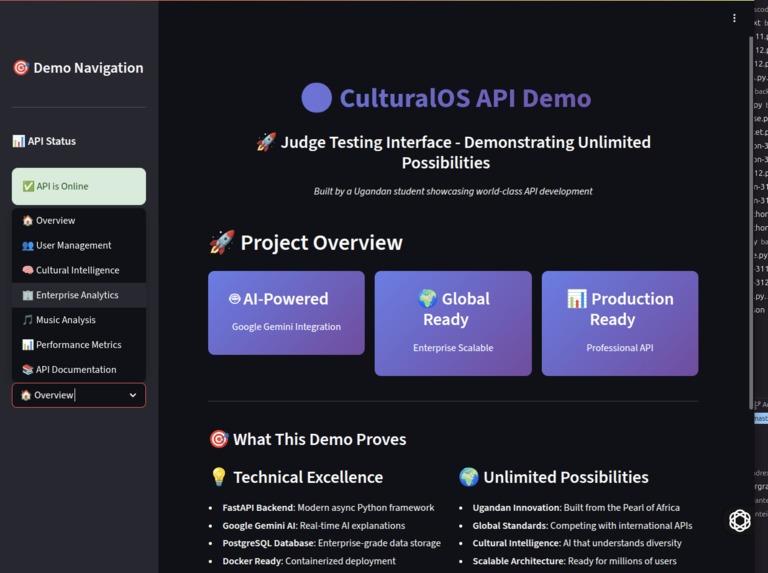Viewport: 768px width, 573px height.
Task: Click the rocket icon before Judge Testing Interface
Action: (266, 142)
